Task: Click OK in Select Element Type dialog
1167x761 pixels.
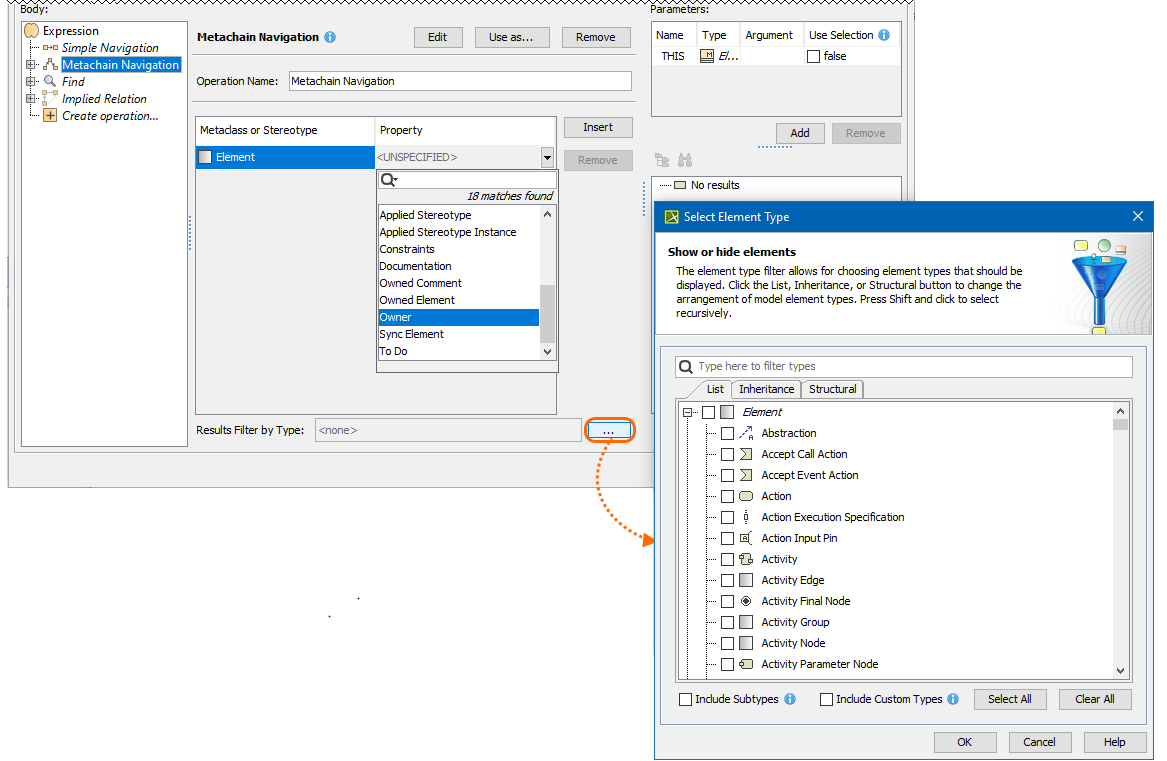Action: click(965, 742)
